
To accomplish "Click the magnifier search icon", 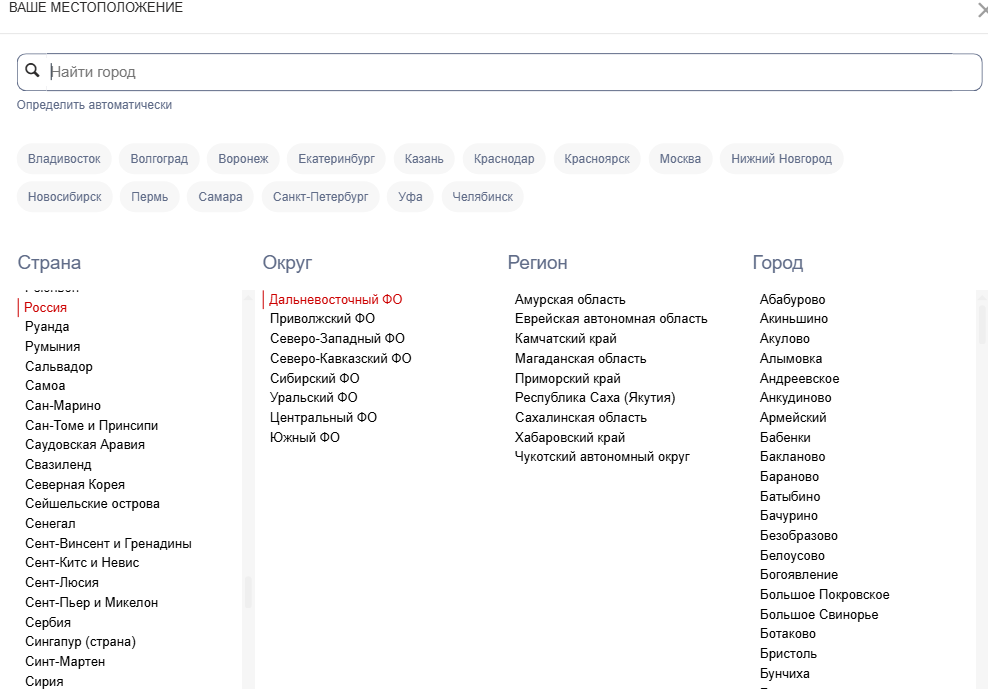I will click(32, 71).
